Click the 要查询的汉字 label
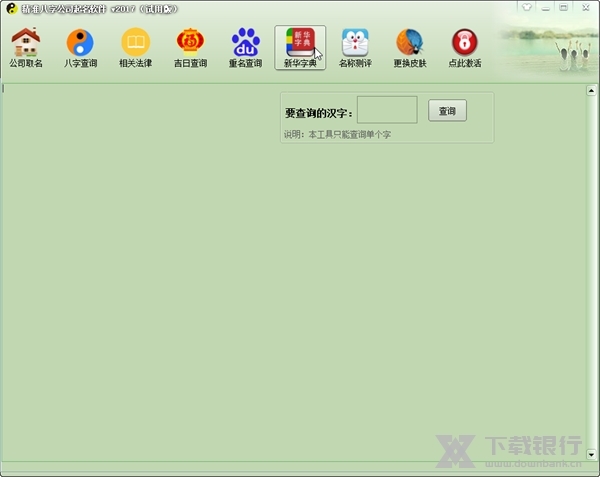The height and width of the screenshot is (477, 600). 318,113
